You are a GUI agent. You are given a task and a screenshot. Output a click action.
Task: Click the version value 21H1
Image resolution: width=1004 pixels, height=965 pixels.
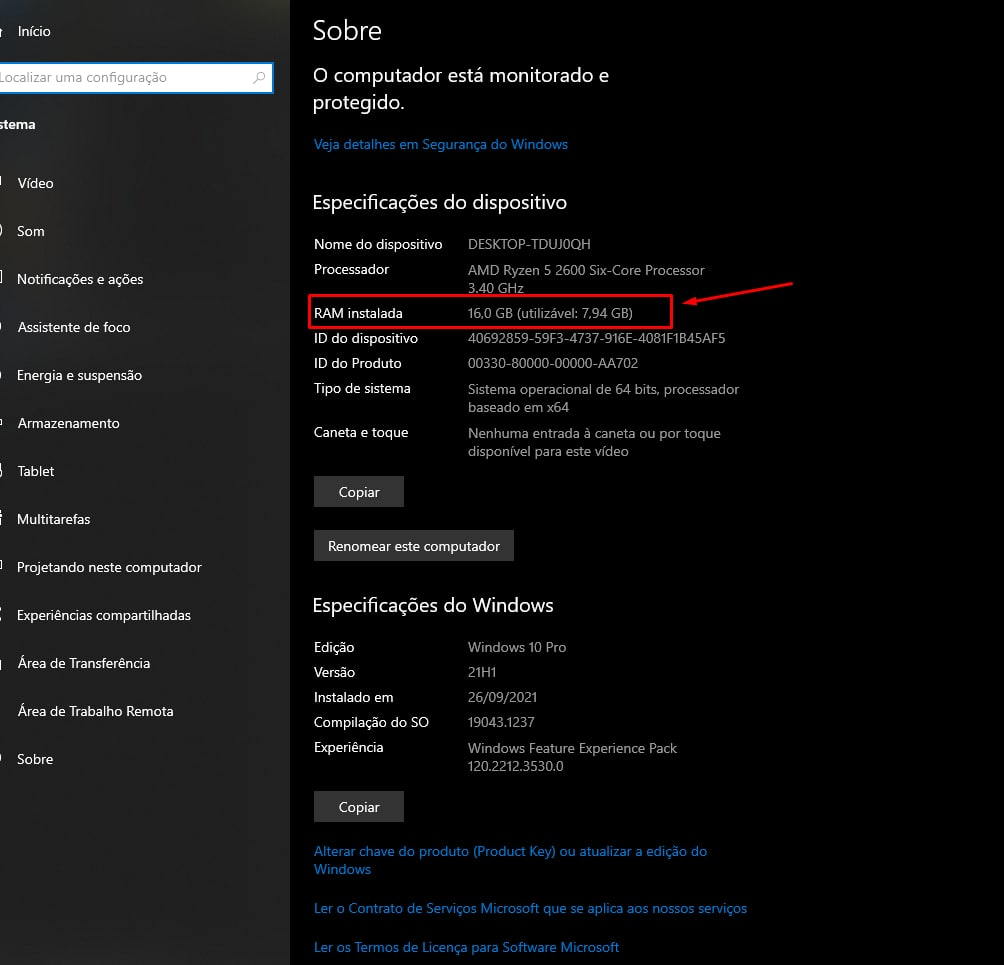[482, 672]
